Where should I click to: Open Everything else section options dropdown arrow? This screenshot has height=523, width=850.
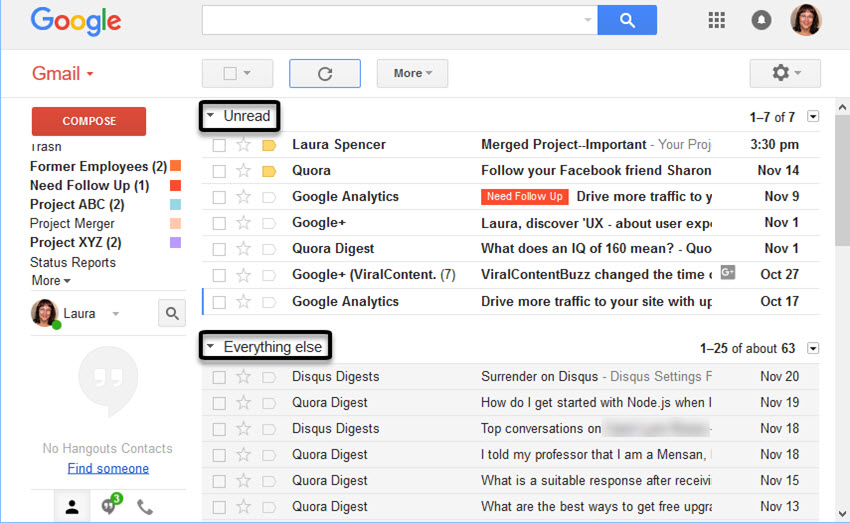pyautogui.click(x=813, y=348)
